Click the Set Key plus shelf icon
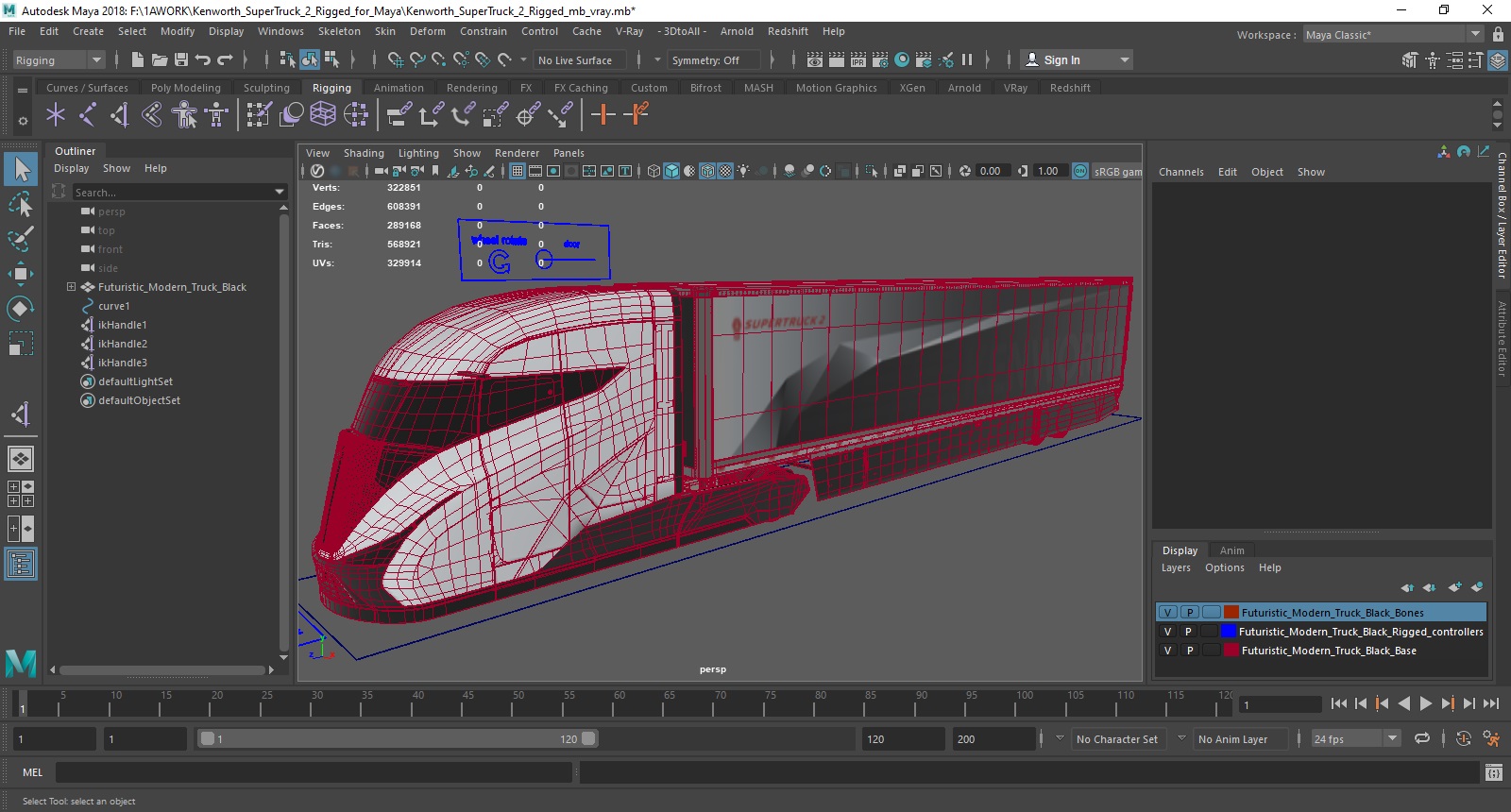The width and height of the screenshot is (1511, 812). [x=603, y=115]
